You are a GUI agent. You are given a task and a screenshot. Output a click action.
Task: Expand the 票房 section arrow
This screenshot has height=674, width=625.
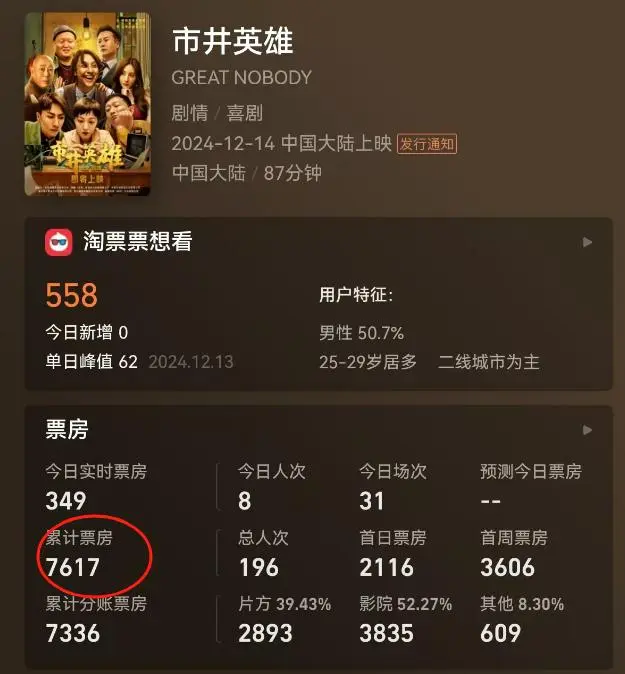(x=587, y=430)
